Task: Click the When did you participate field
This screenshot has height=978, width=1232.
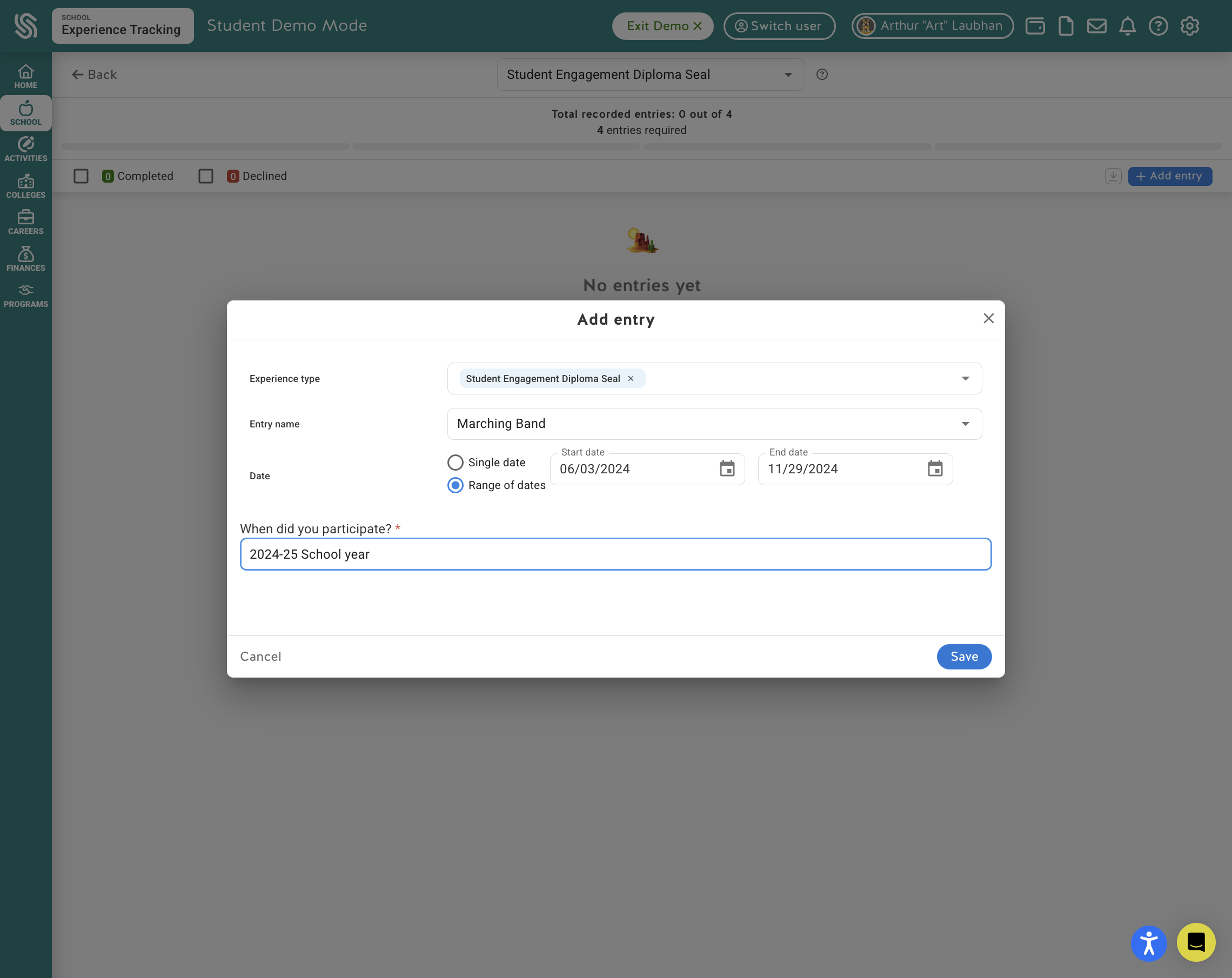Action: click(x=615, y=554)
